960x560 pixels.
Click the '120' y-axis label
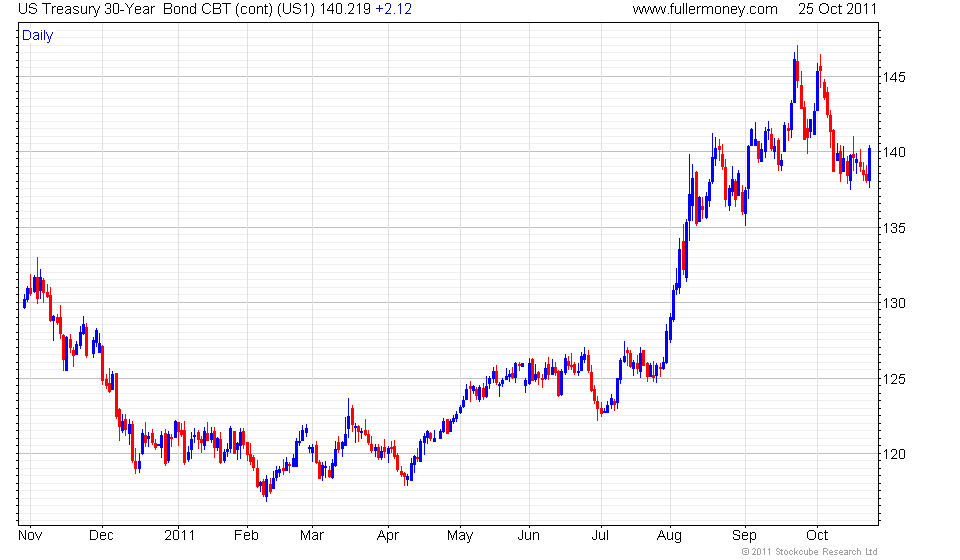[894, 454]
